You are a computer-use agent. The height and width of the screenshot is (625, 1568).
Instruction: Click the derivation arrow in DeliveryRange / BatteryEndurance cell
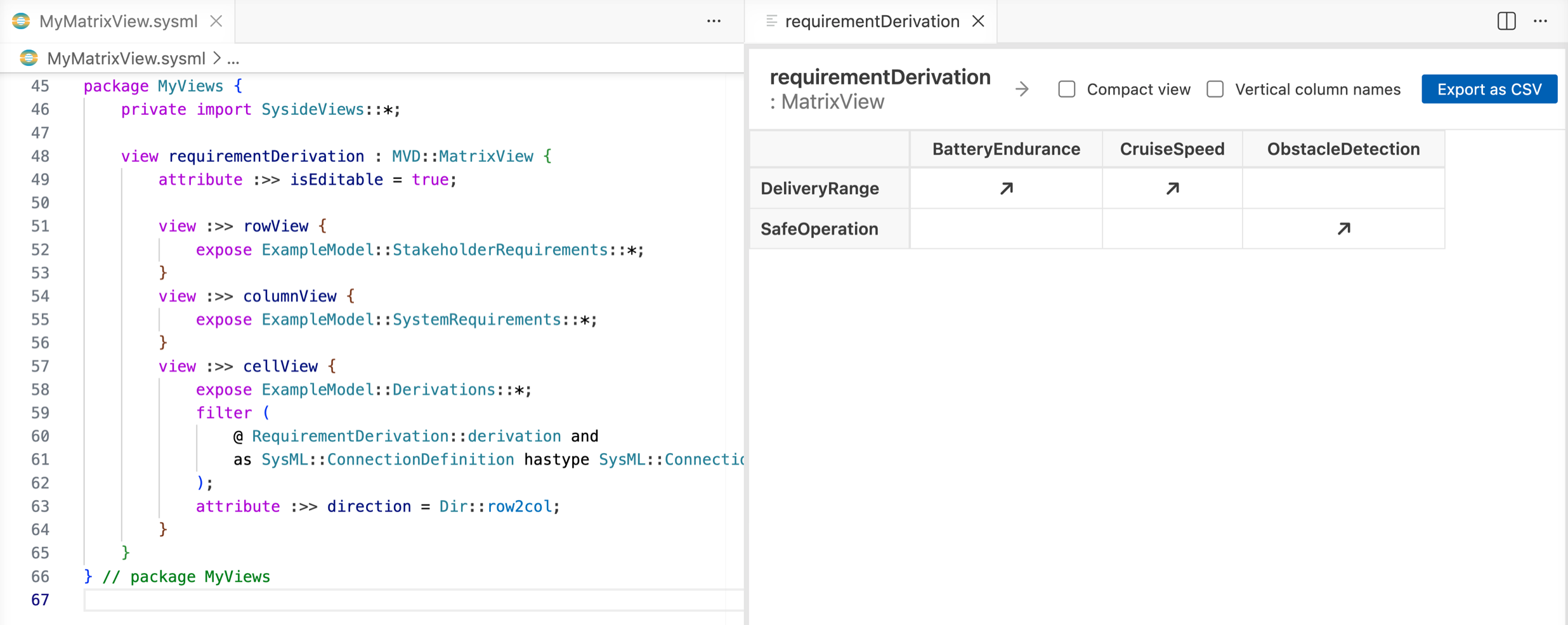click(1007, 188)
